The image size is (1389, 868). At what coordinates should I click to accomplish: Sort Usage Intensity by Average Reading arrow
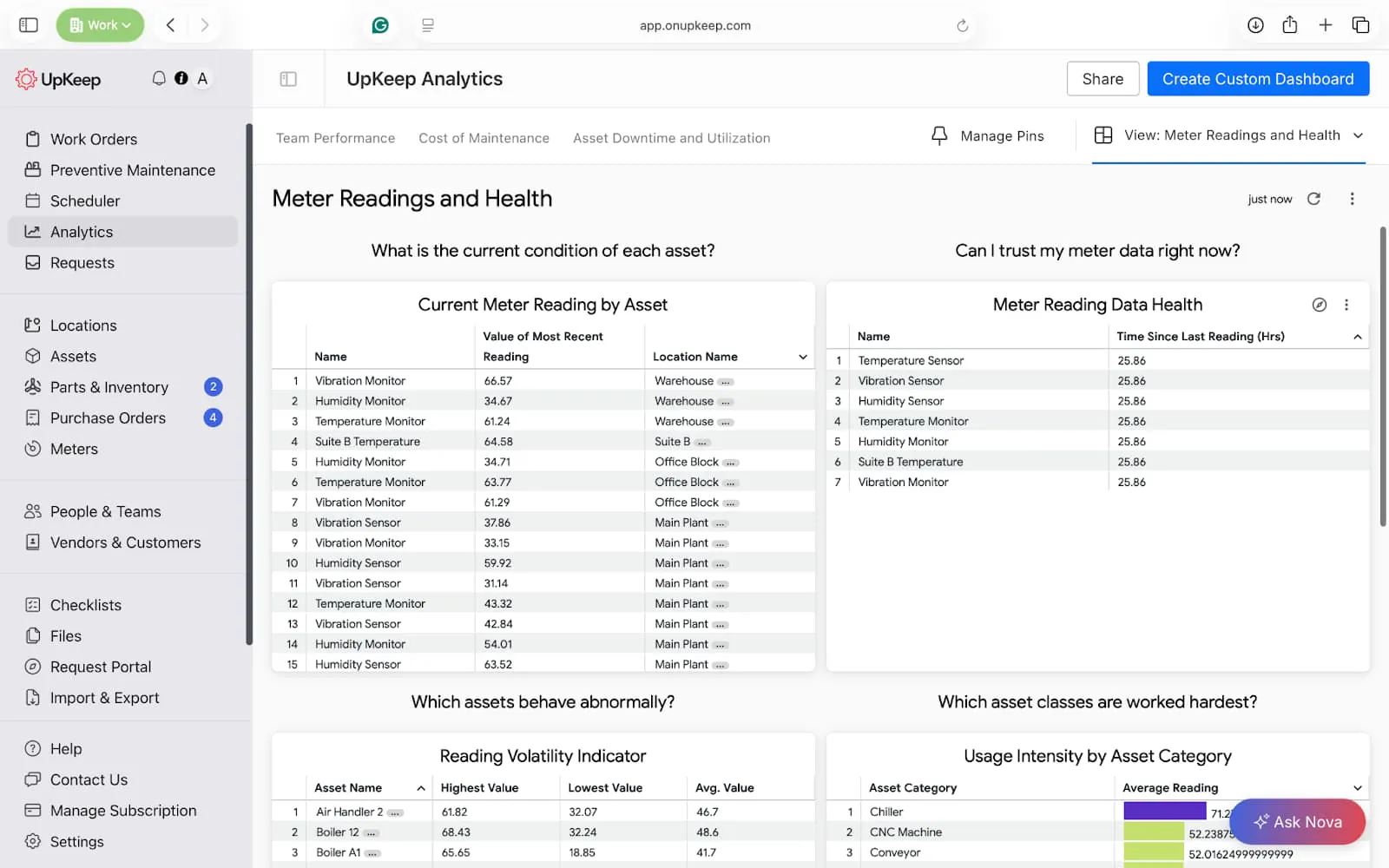(x=1358, y=788)
